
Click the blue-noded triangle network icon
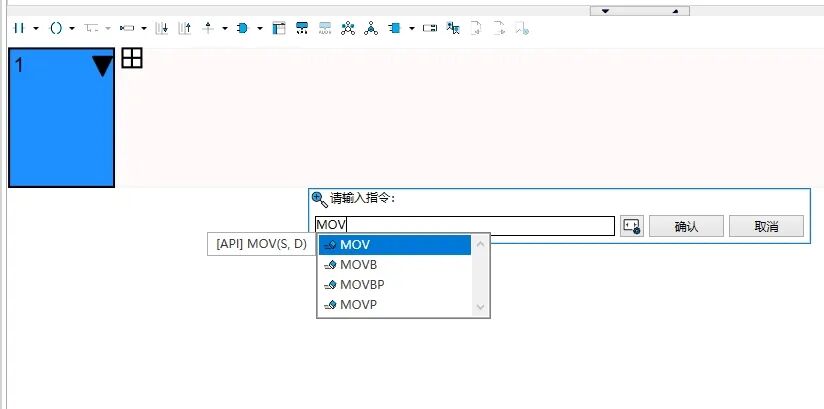click(348, 28)
